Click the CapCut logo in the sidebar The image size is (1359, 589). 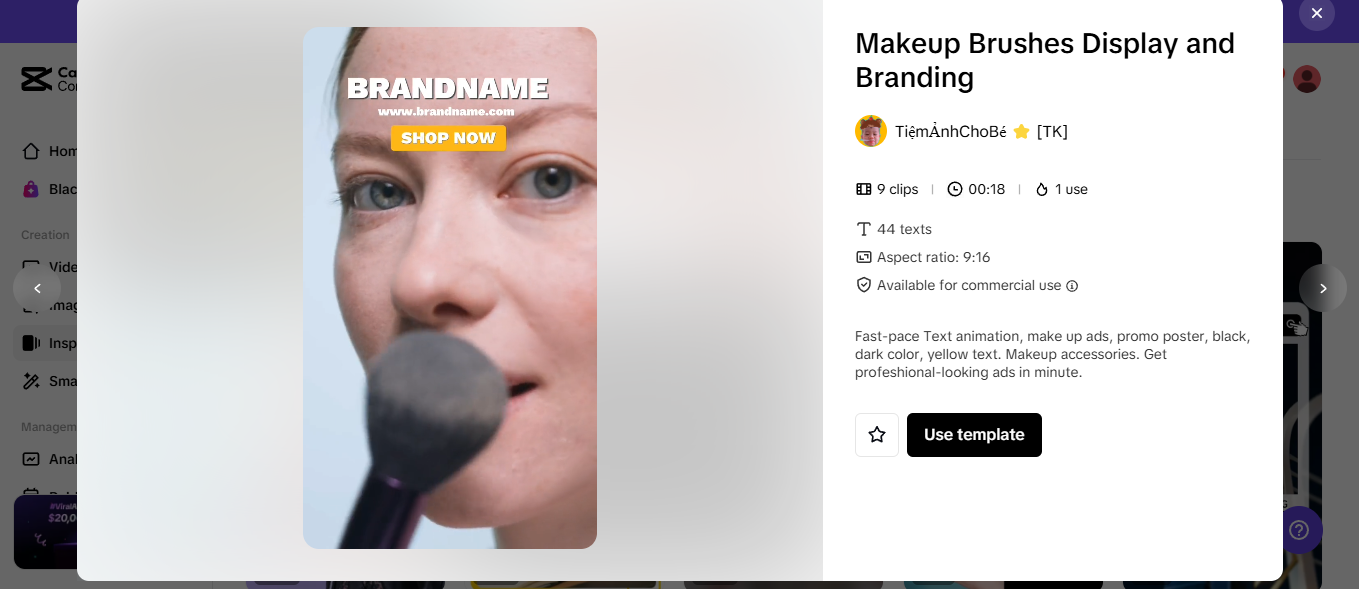click(37, 79)
